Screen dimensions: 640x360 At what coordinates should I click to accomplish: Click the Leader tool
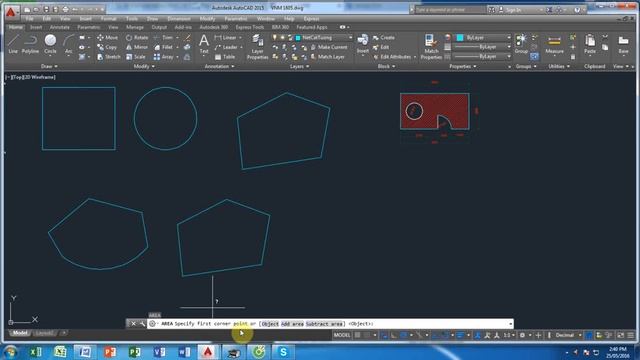click(x=226, y=47)
